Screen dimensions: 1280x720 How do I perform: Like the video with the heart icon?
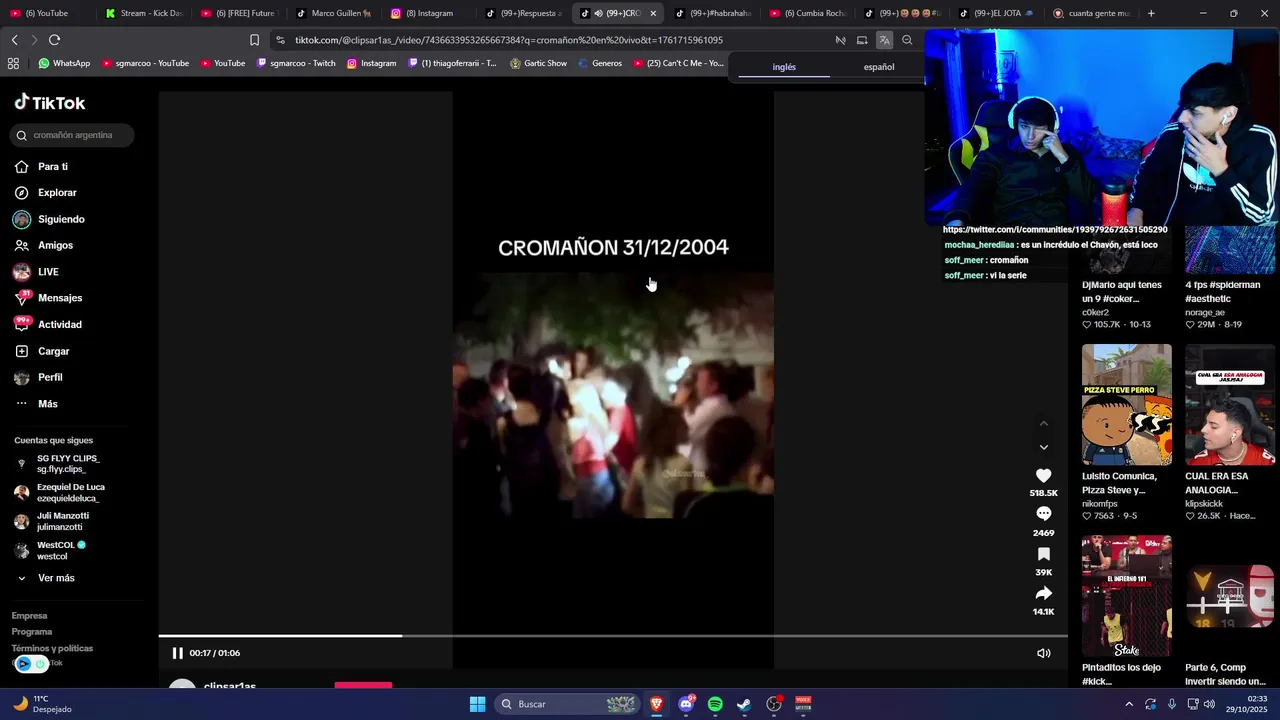point(1043,476)
